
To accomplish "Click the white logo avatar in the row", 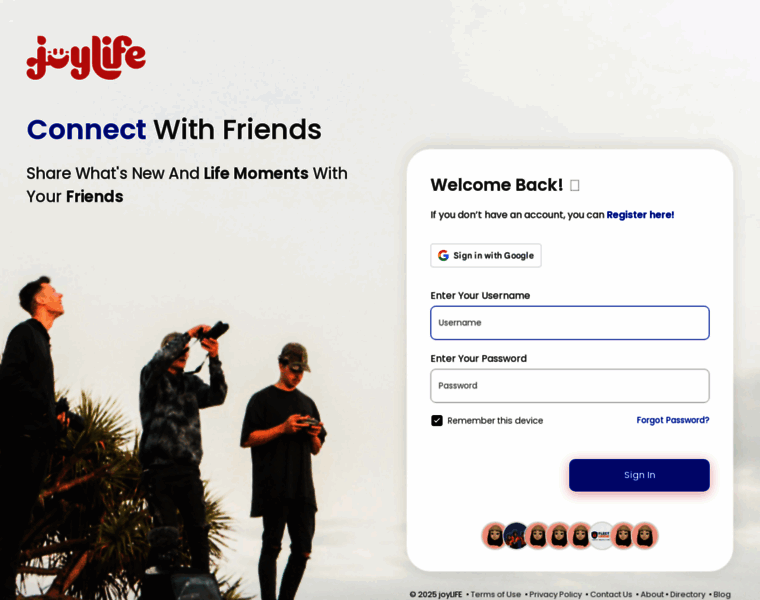I will pyautogui.click(x=602, y=536).
